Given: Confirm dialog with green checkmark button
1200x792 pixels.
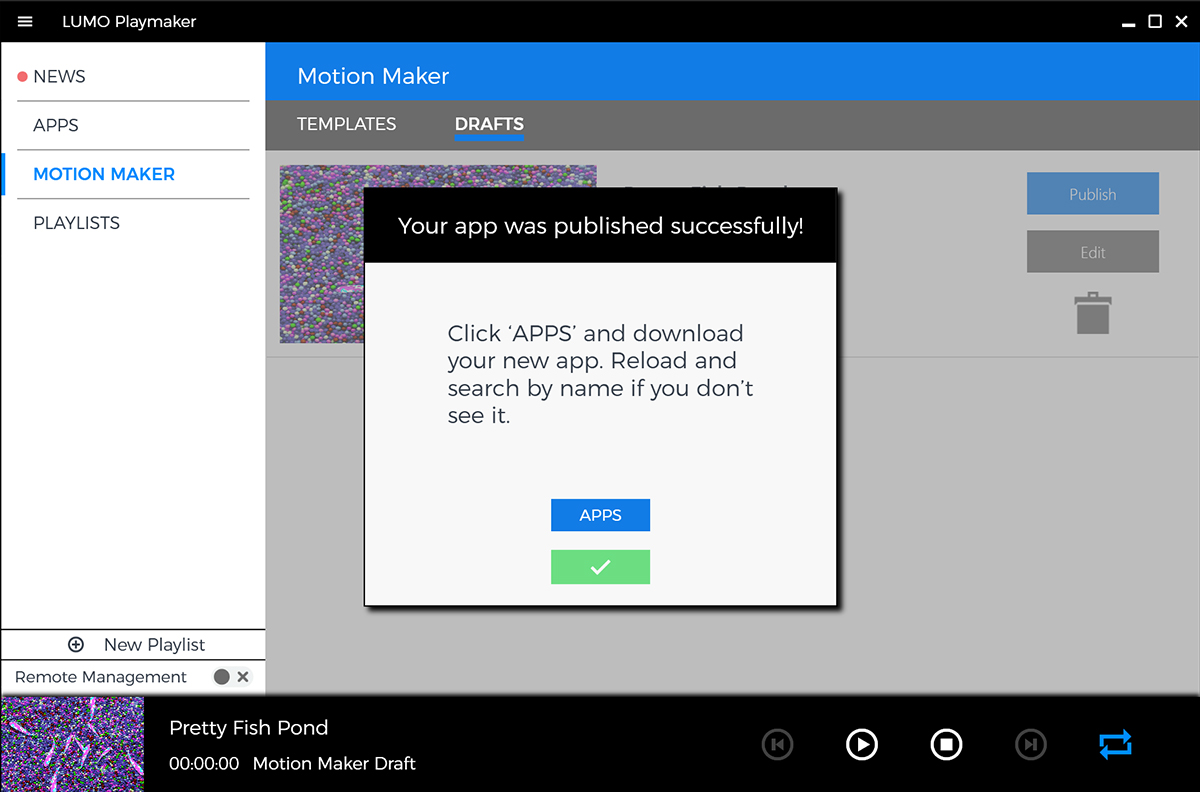Looking at the screenshot, I should coord(600,567).
